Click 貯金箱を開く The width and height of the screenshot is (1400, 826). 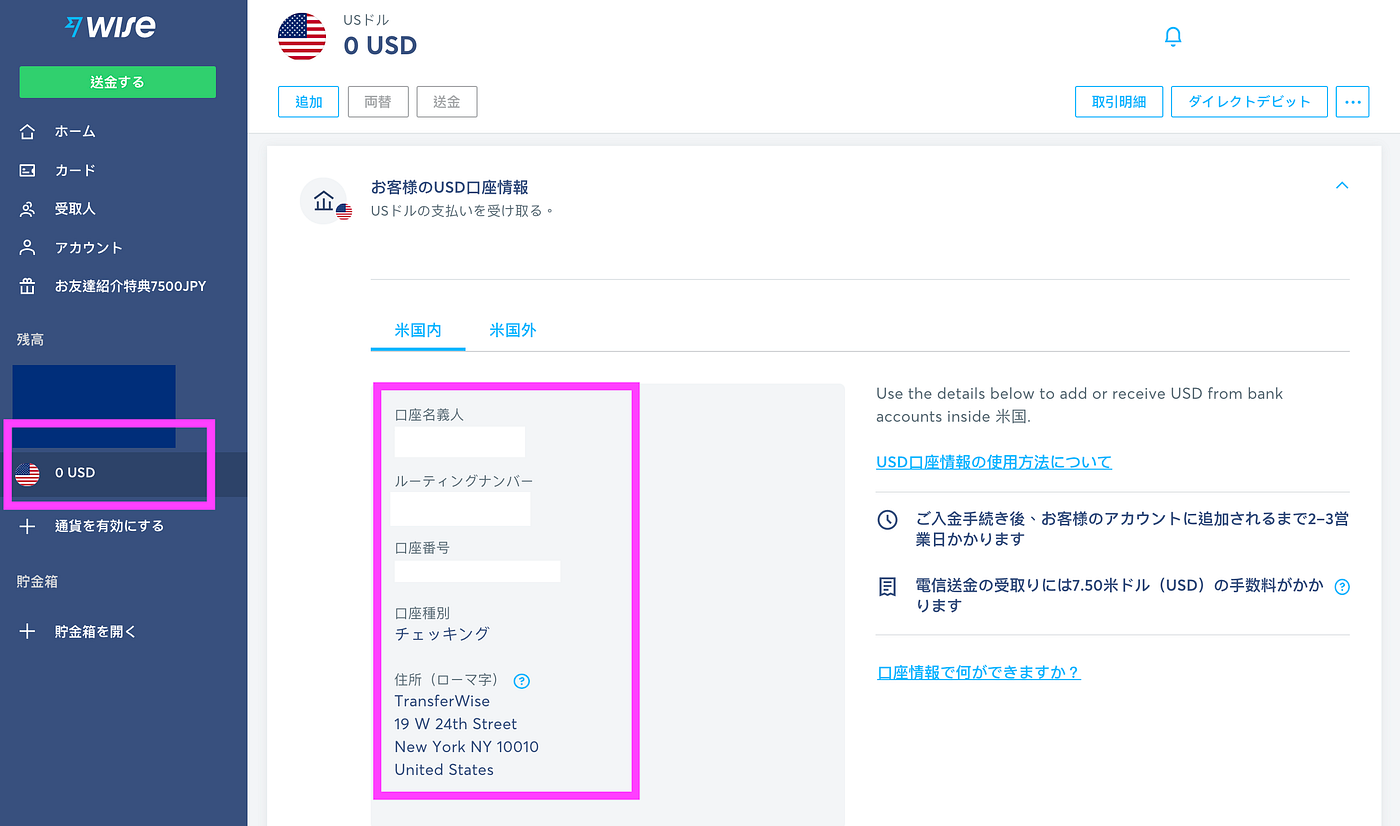(x=95, y=632)
